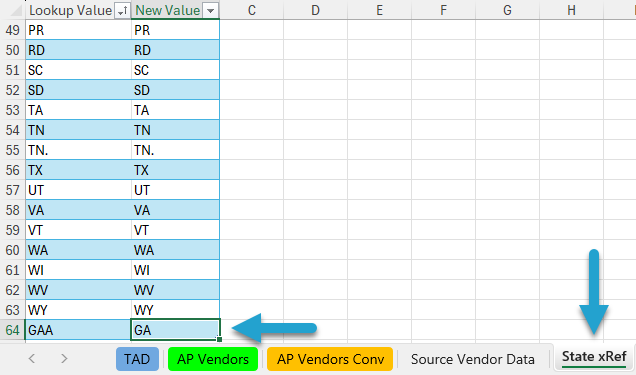Image resolution: width=636 pixels, height=375 pixels.
Task: Select the State xRef sheet tab
Action: pos(594,357)
